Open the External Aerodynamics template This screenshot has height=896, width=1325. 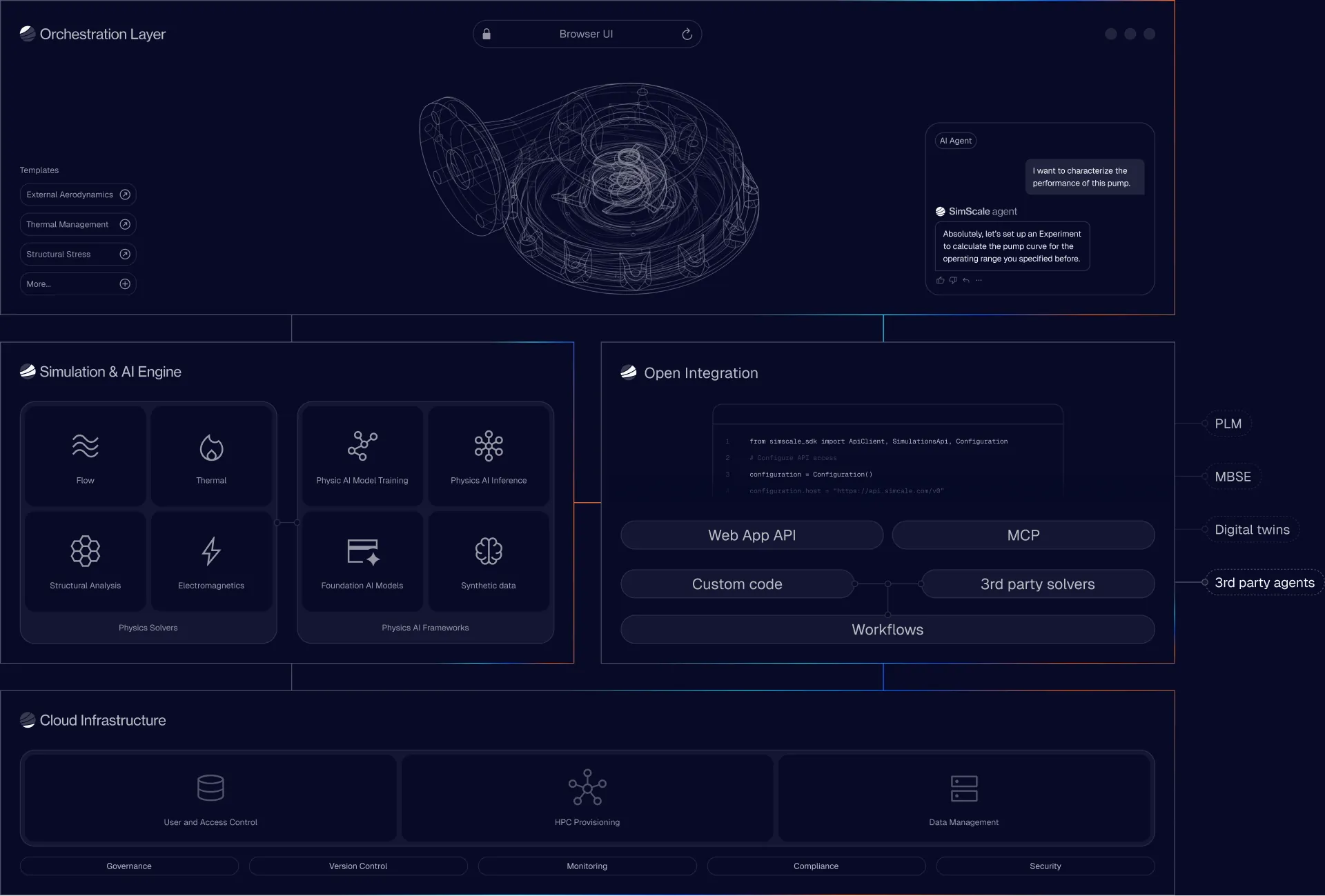pos(78,195)
